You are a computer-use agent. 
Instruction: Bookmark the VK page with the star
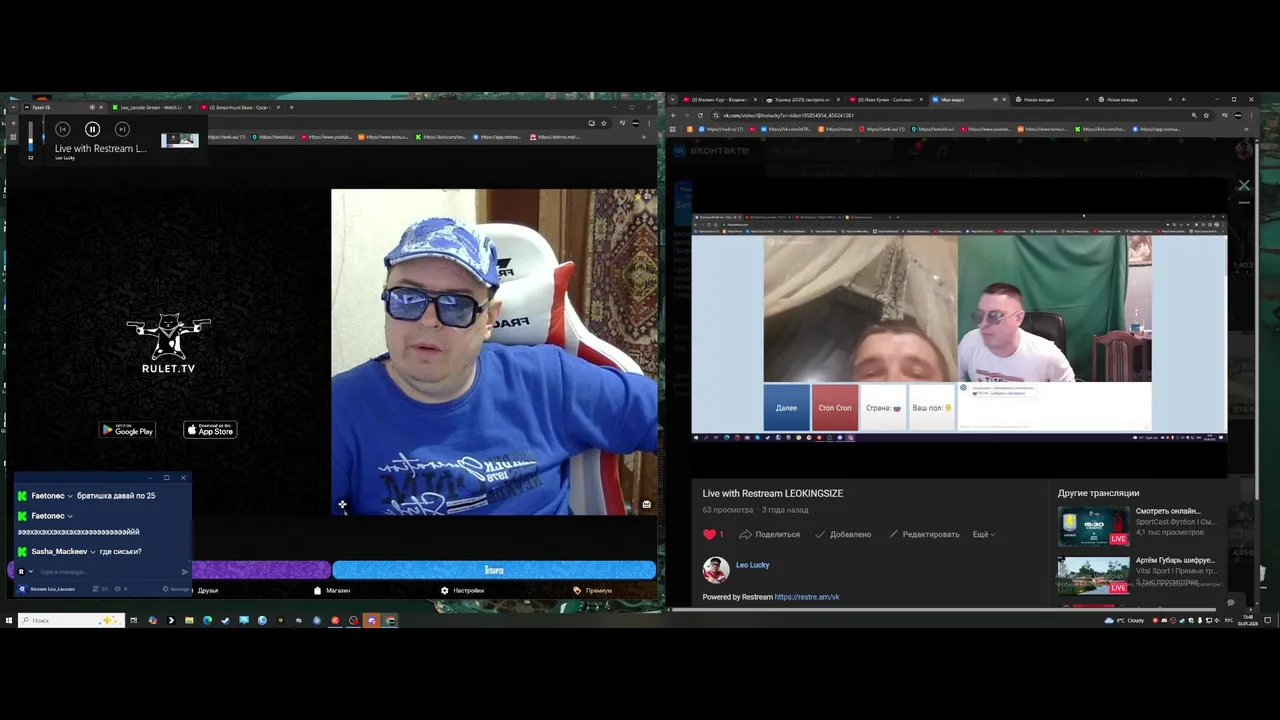pos(1208,115)
